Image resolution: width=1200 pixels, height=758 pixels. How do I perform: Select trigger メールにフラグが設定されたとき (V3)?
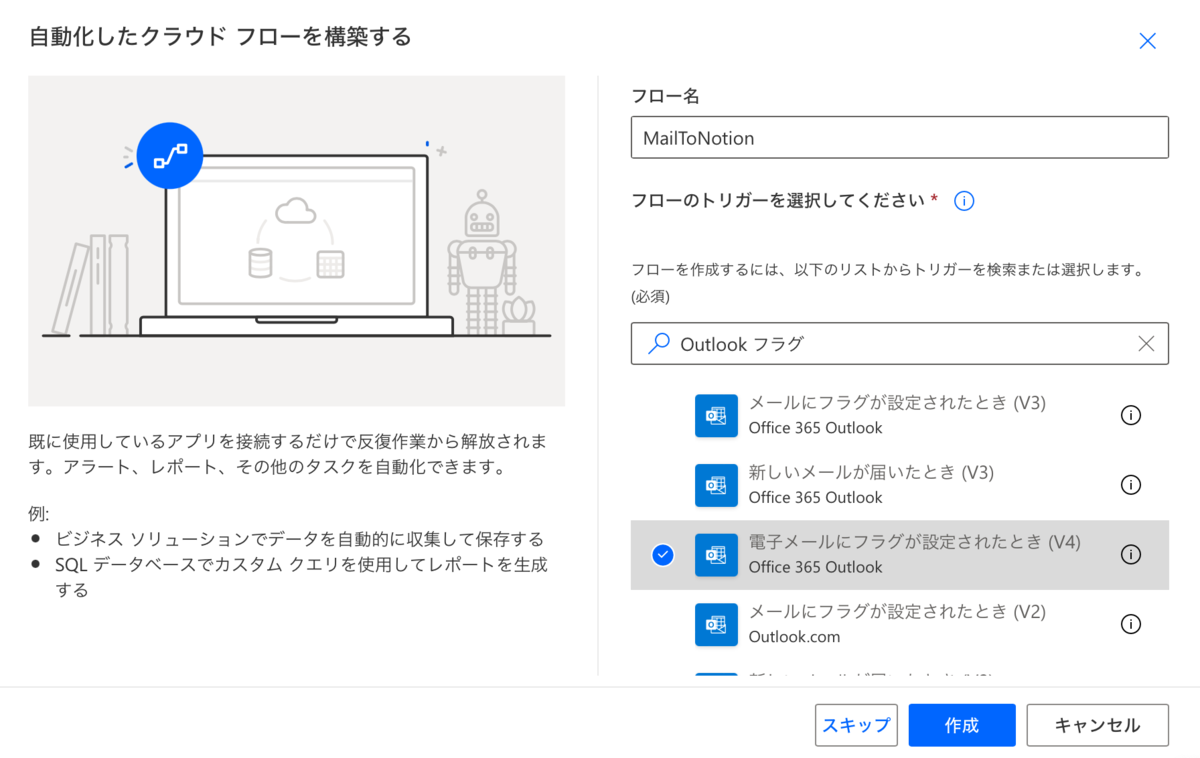coord(899,415)
